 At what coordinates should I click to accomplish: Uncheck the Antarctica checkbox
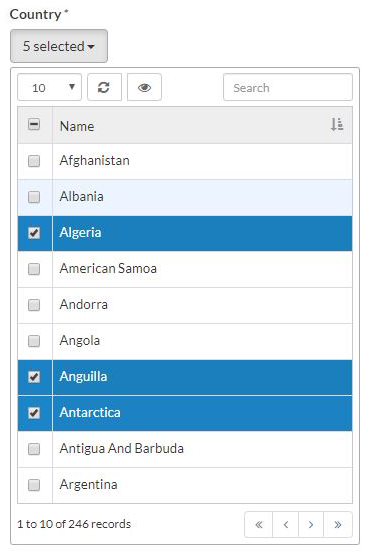tap(34, 413)
